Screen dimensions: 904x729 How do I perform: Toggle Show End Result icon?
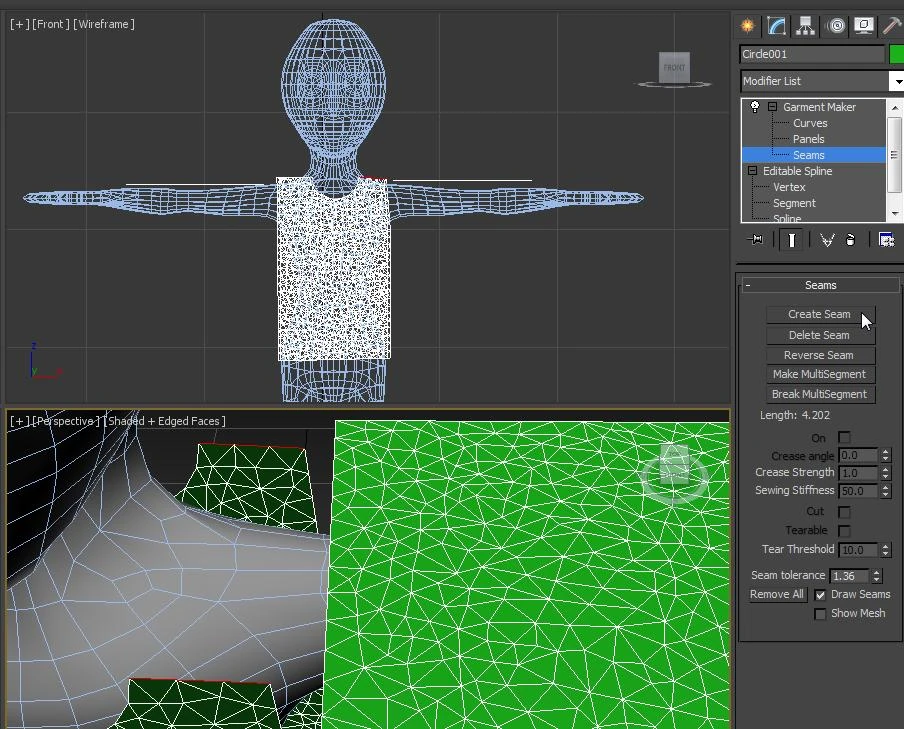click(x=791, y=240)
